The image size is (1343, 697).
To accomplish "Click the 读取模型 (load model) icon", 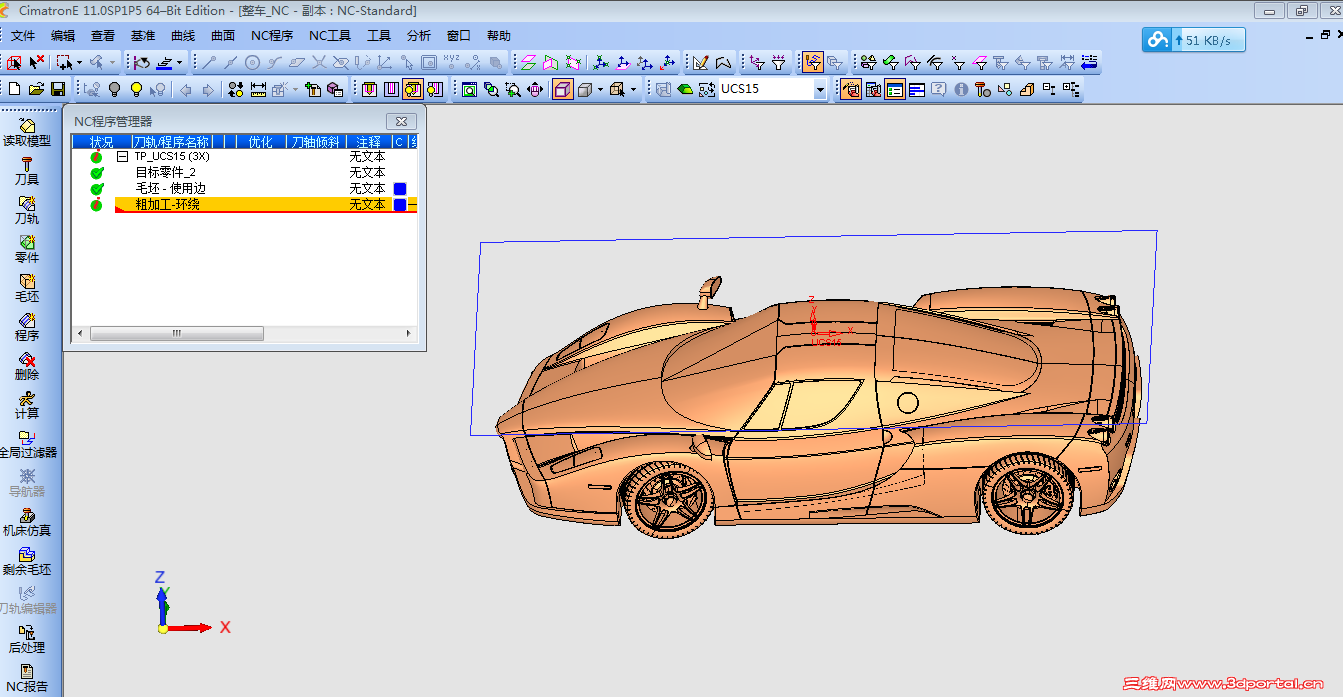I will point(27,126).
